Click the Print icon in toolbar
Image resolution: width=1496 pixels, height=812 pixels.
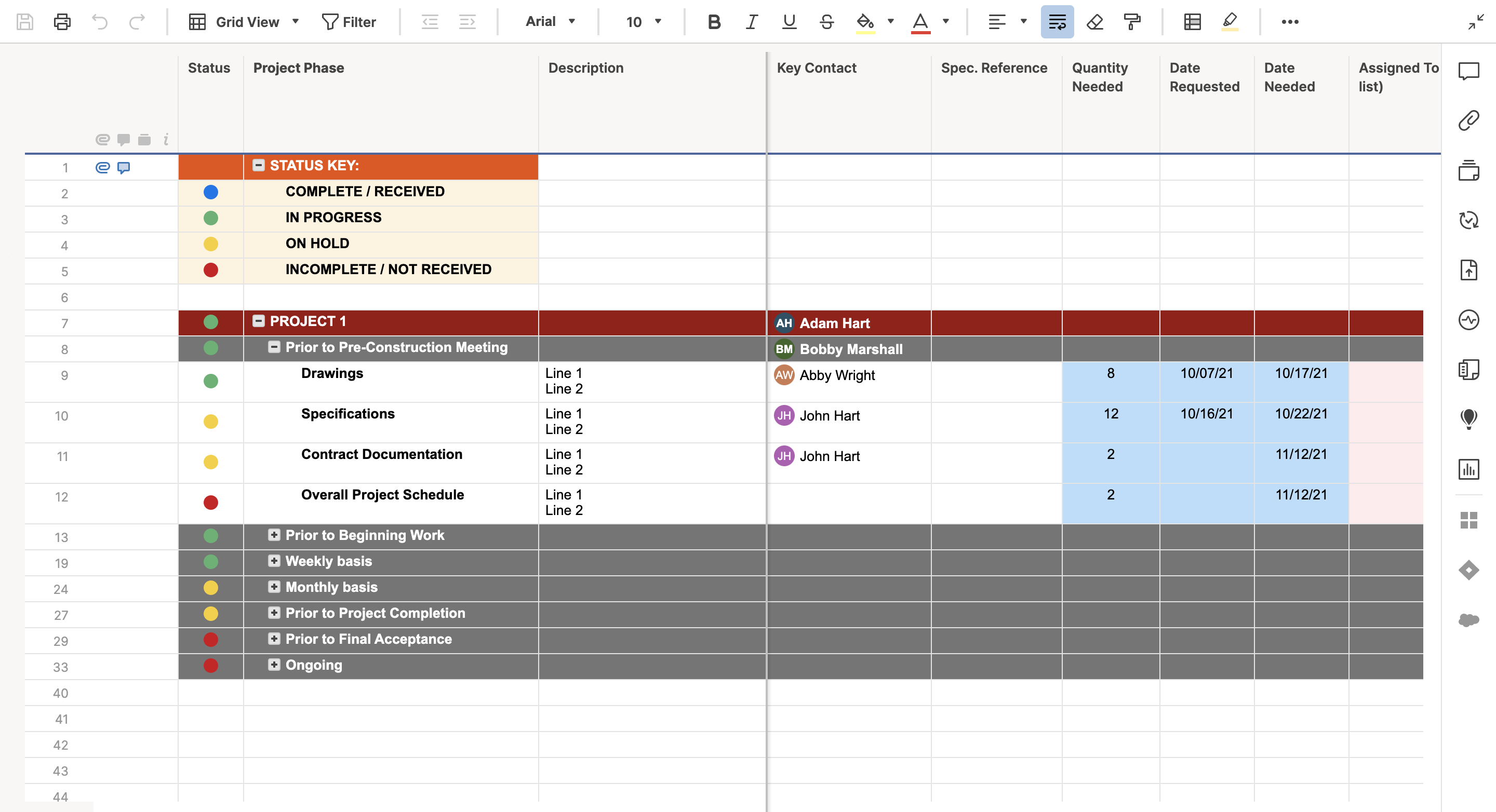[x=62, y=22]
